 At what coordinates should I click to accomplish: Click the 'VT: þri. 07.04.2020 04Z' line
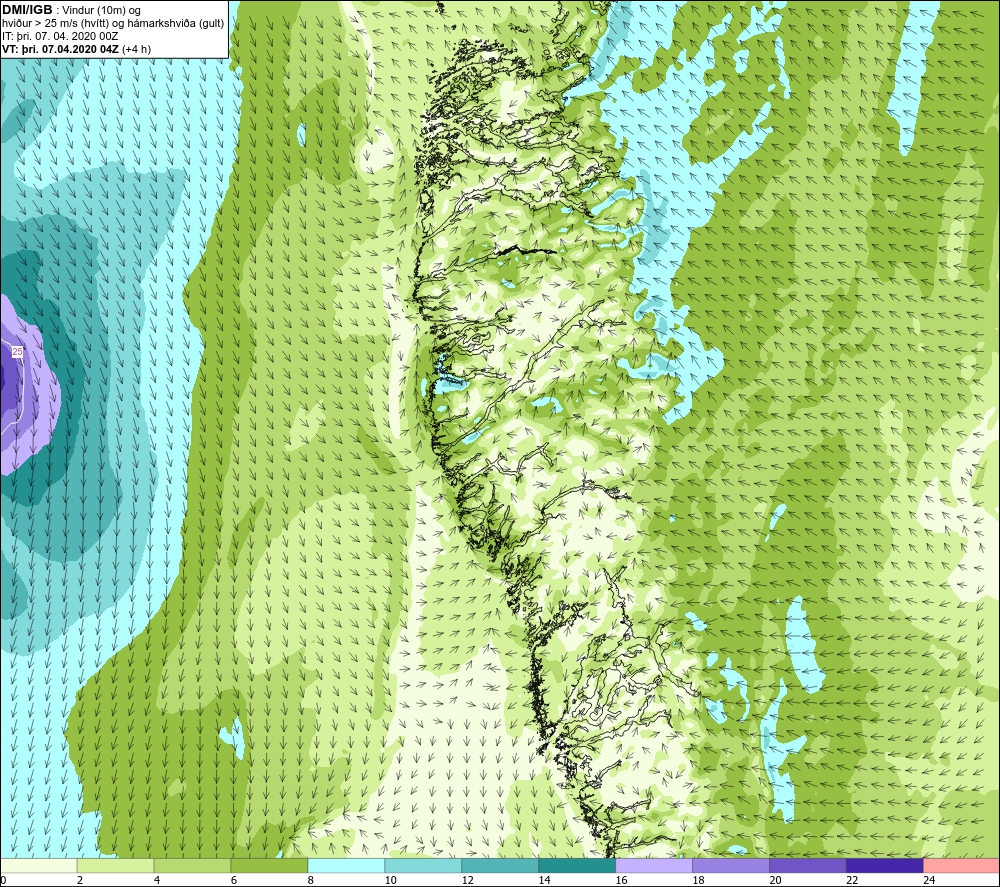click(60, 49)
